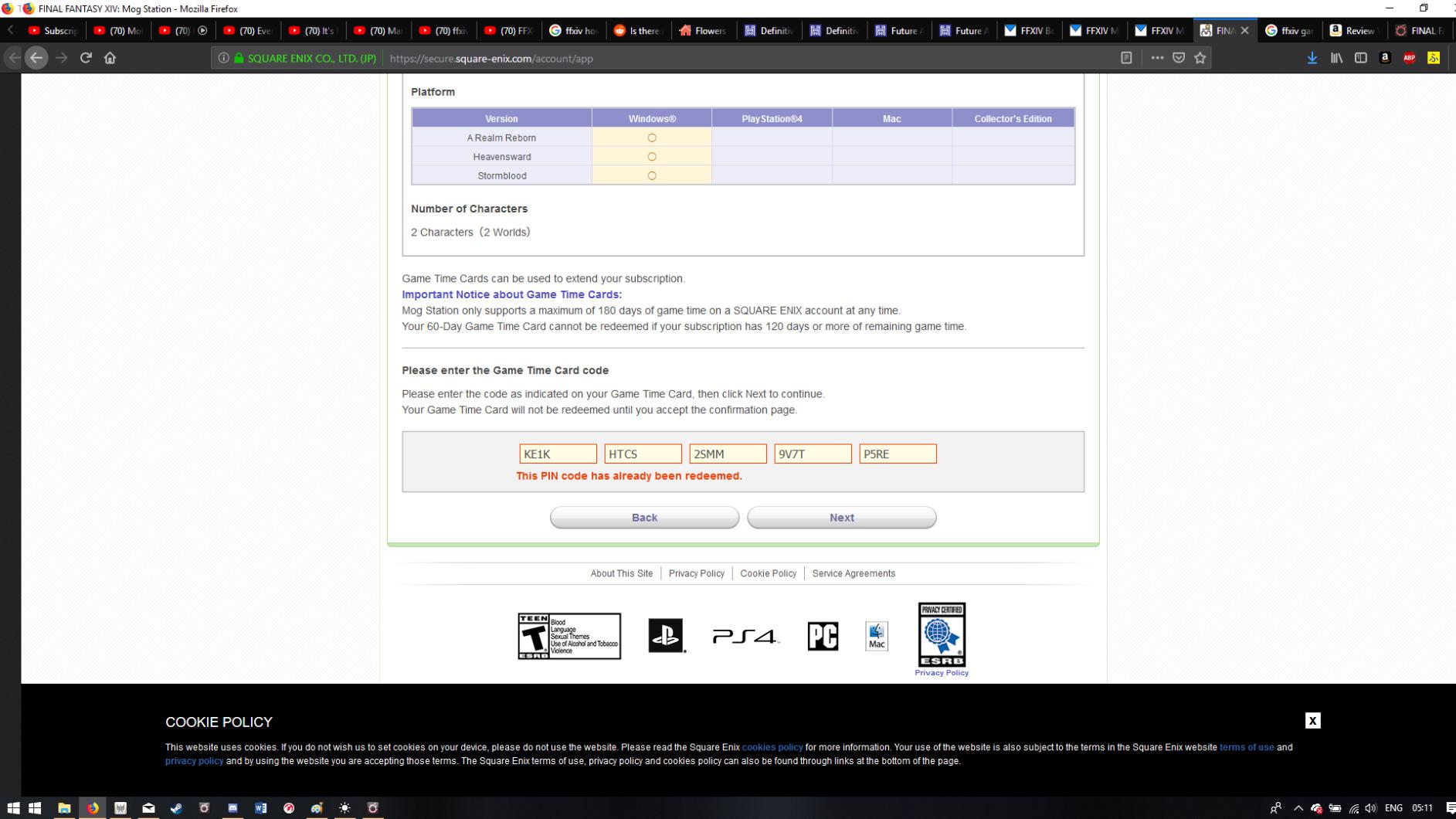
Task: Switch to the Subscriptions YouTube tab
Action: point(53,31)
